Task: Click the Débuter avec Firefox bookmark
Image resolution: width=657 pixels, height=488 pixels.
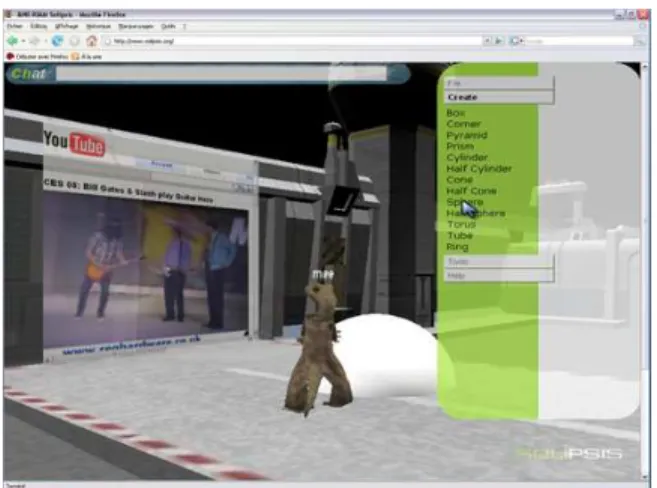Action: [37, 56]
